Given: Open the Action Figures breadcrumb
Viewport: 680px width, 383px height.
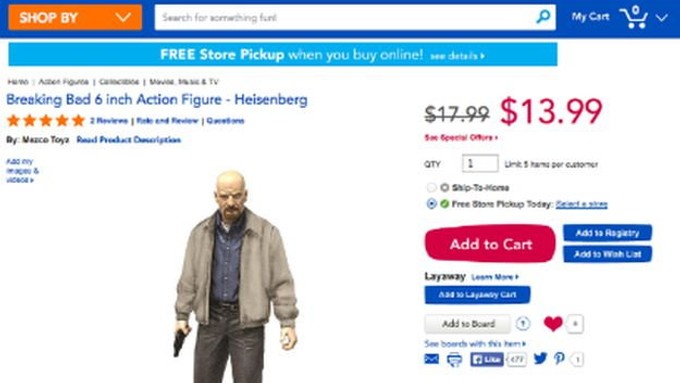Looking at the screenshot, I should coord(63,82).
